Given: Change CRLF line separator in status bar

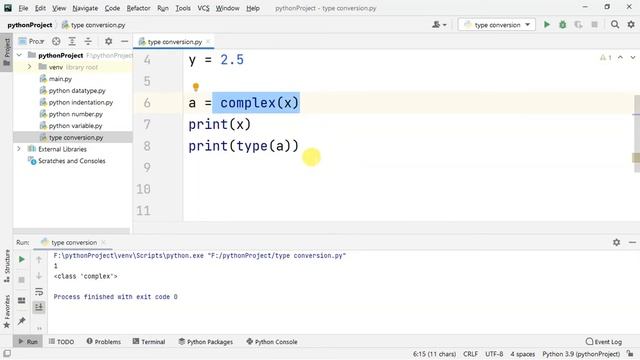Looking at the screenshot, I should click(470, 354).
